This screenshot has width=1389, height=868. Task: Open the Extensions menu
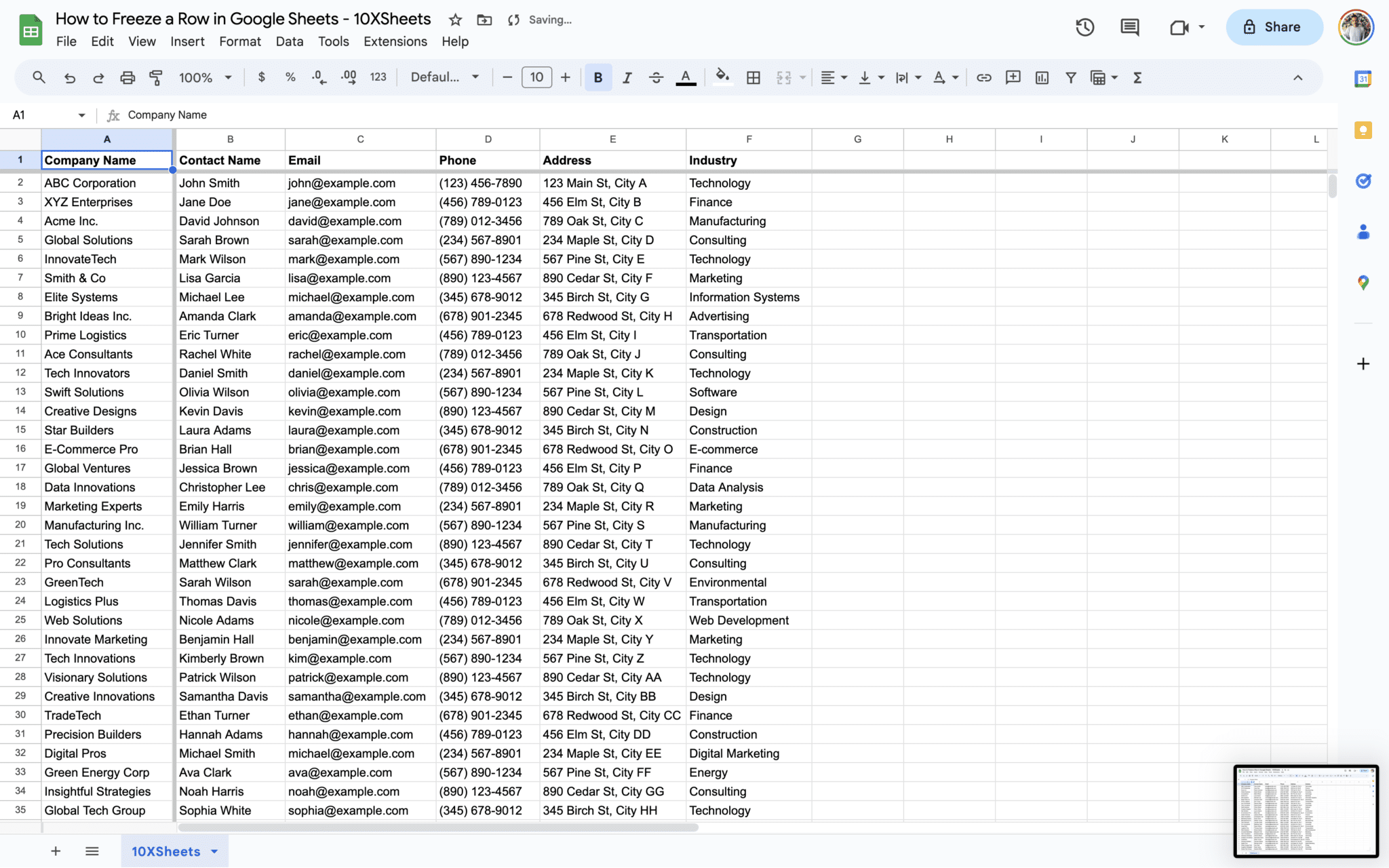click(395, 41)
